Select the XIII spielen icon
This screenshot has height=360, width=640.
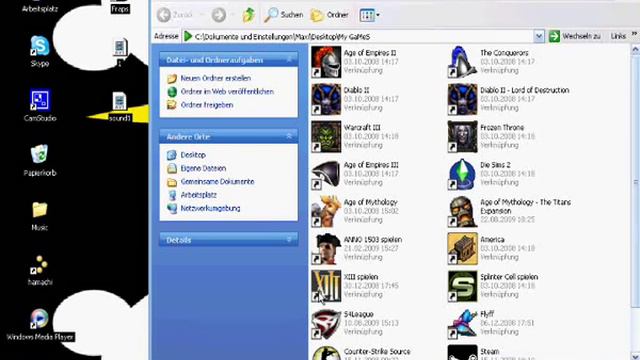[326, 286]
